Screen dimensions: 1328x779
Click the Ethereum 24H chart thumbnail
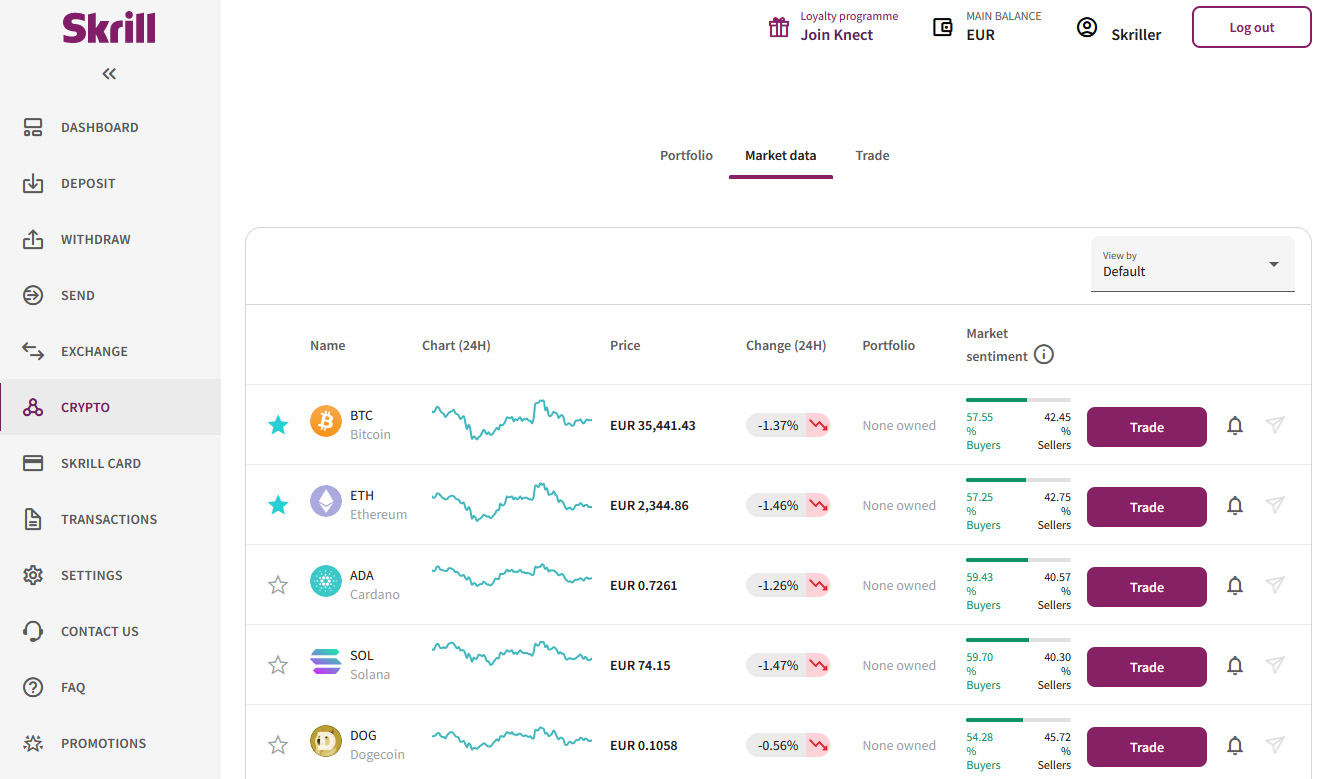click(512, 500)
